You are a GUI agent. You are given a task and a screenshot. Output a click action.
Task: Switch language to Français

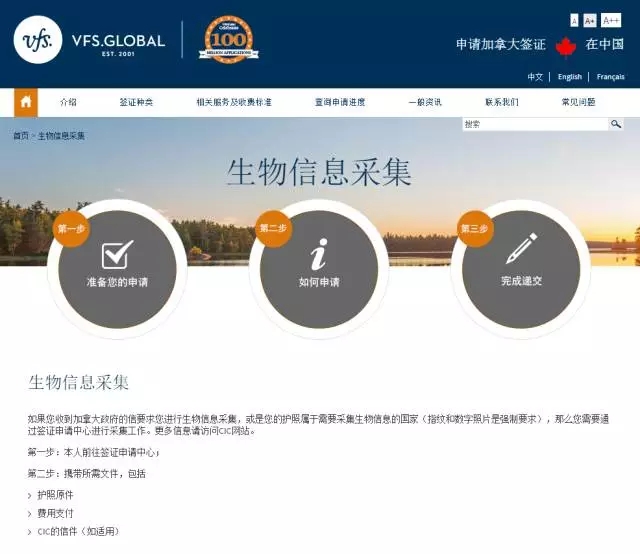(x=610, y=77)
